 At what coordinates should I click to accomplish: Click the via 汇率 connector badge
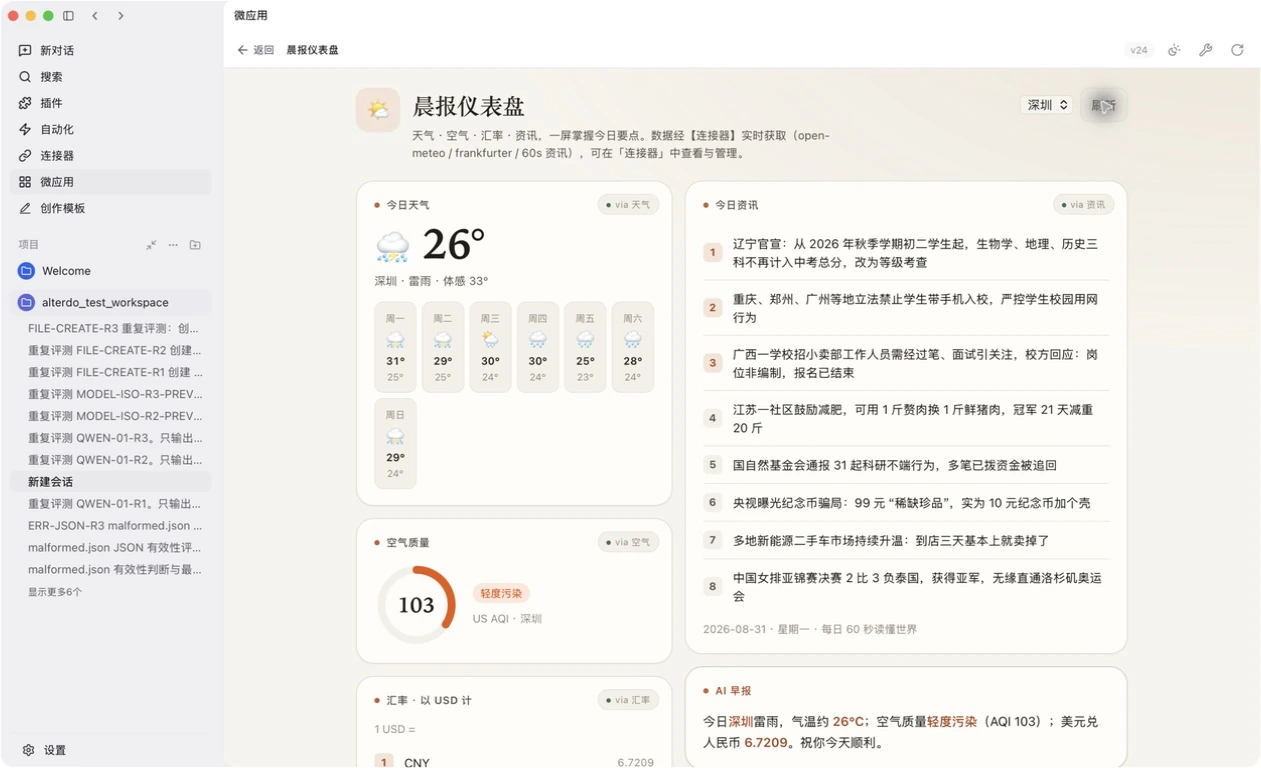pos(628,700)
